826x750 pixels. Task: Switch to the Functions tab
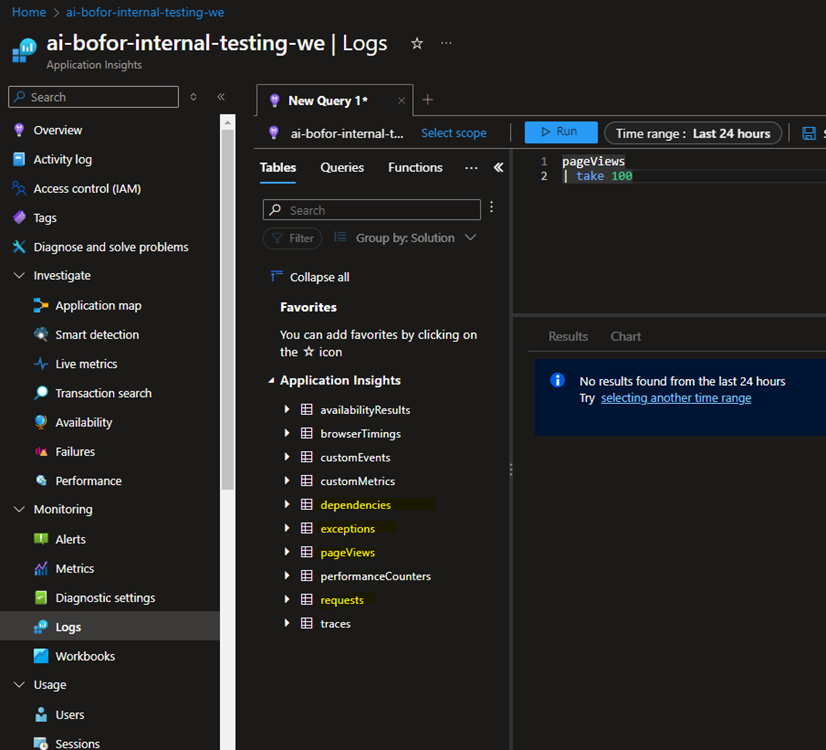tap(415, 167)
